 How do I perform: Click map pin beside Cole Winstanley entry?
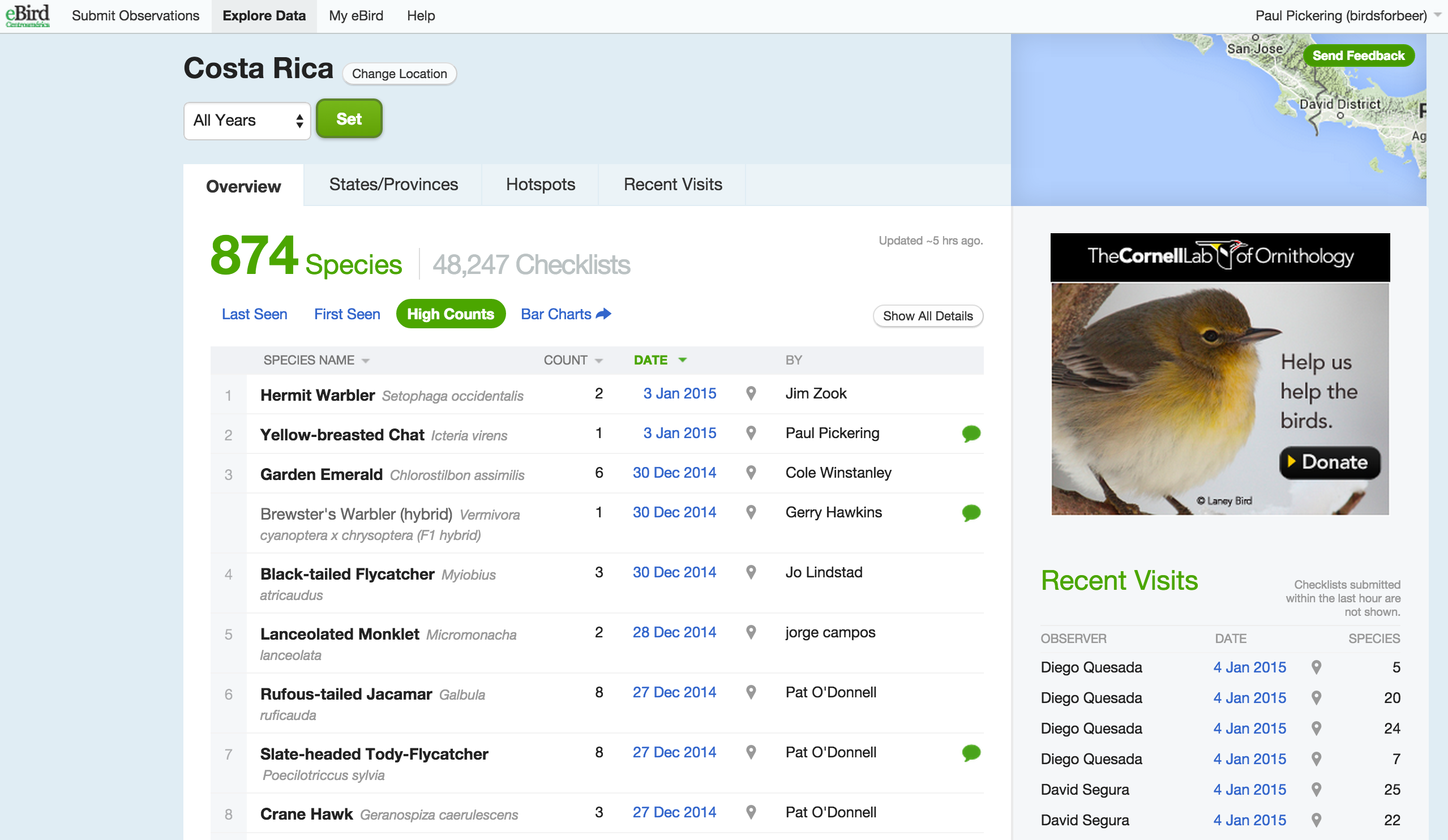tap(751, 473)
